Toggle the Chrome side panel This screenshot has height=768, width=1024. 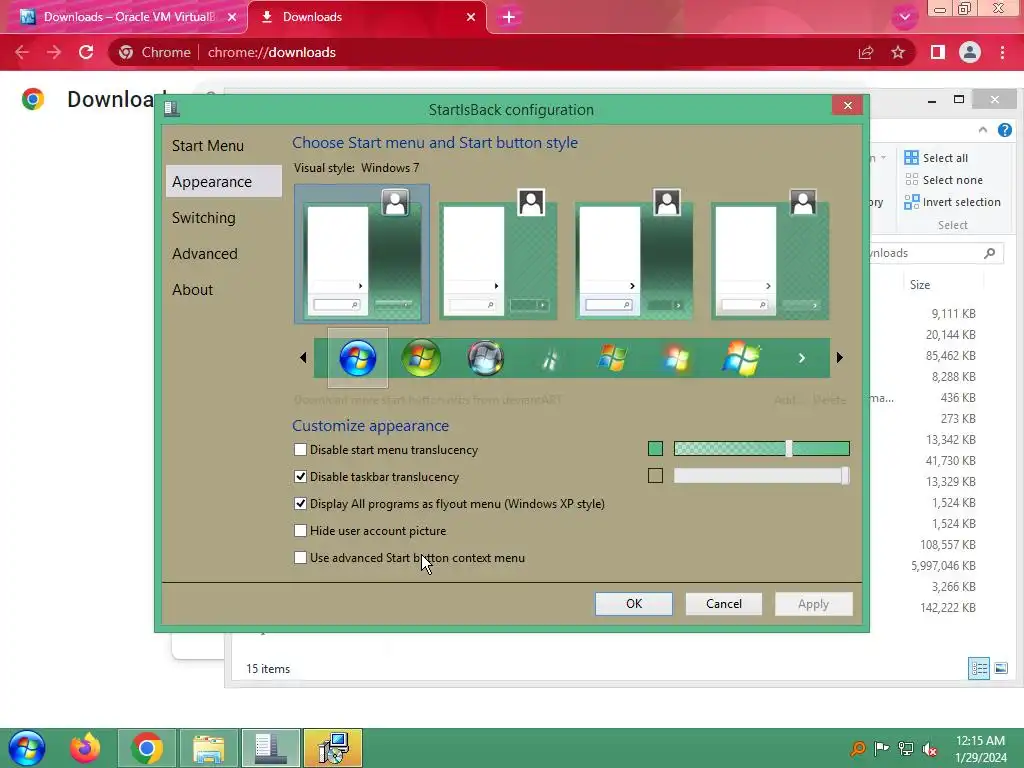[938, 52]
